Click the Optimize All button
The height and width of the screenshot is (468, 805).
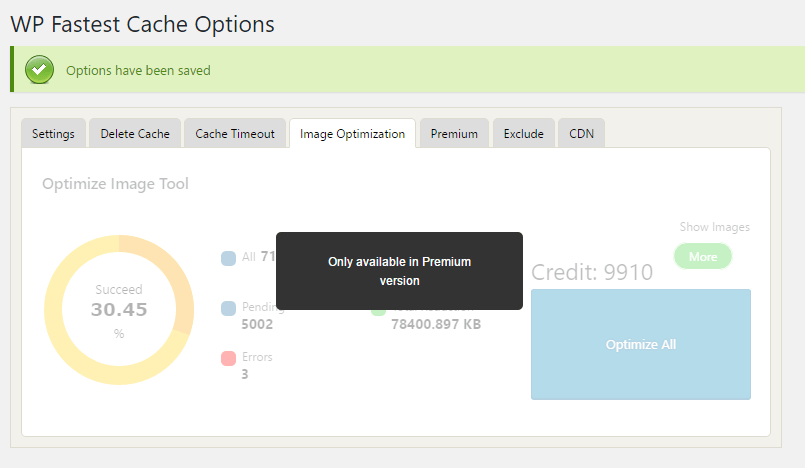(x=641, y=344)
